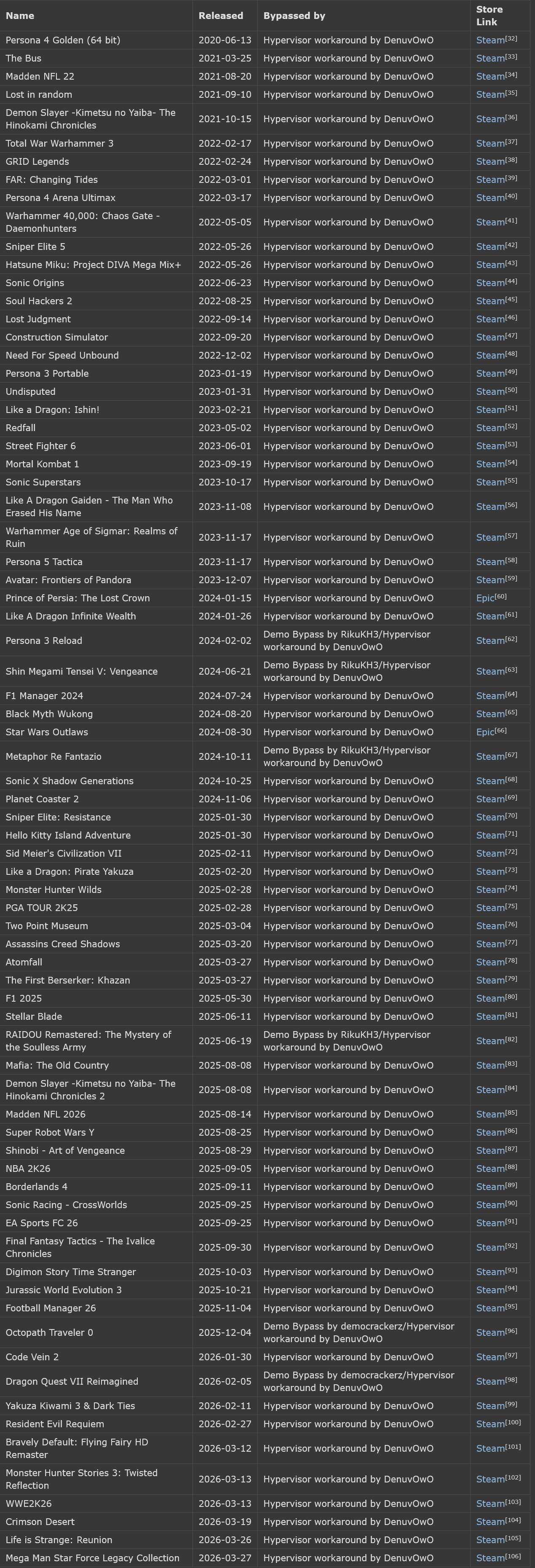Click the Sonic Superstars name cell
Viewport: 535px width, 1568px height.
tap(96, 482)
